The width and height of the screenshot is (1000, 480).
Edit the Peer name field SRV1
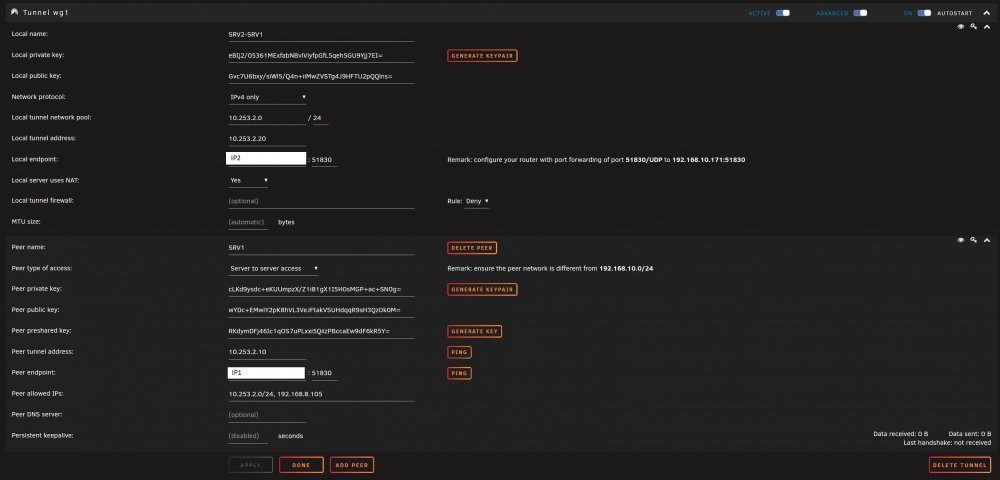[321, 247]
